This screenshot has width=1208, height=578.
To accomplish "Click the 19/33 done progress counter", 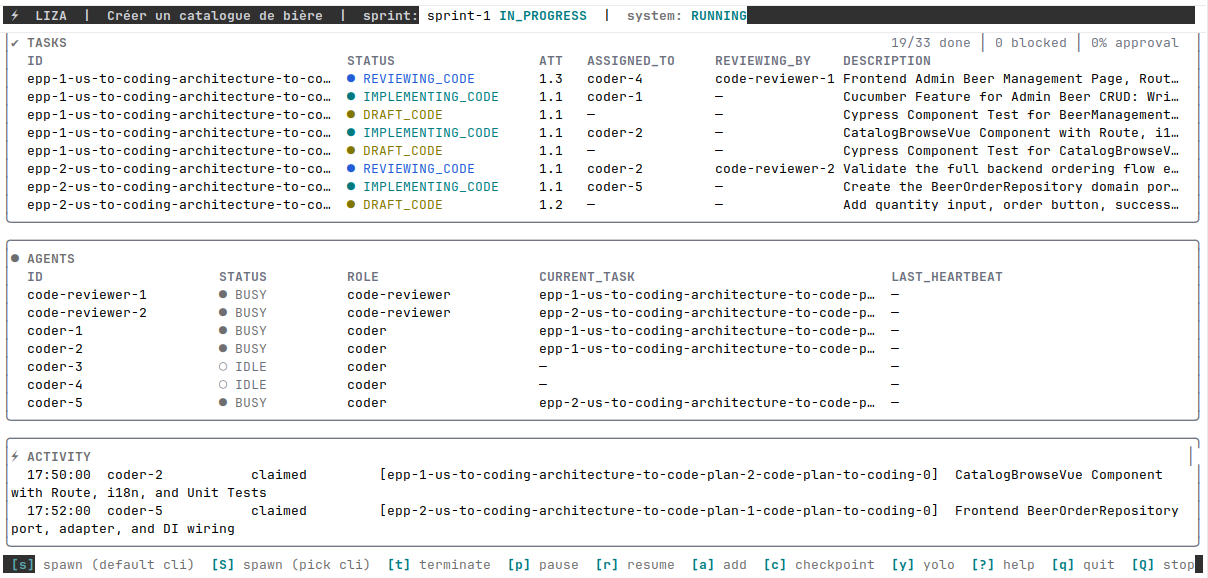I will click(x=930, y=43).
